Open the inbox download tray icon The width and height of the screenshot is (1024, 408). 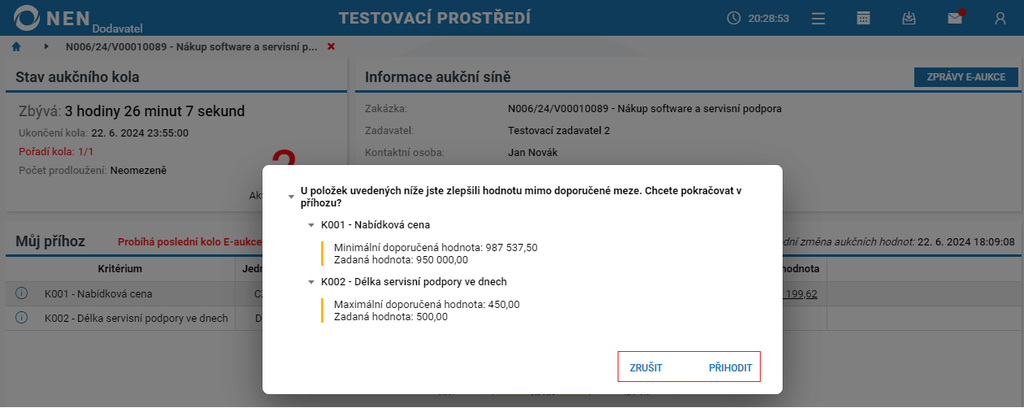click(x=908, y=18)
